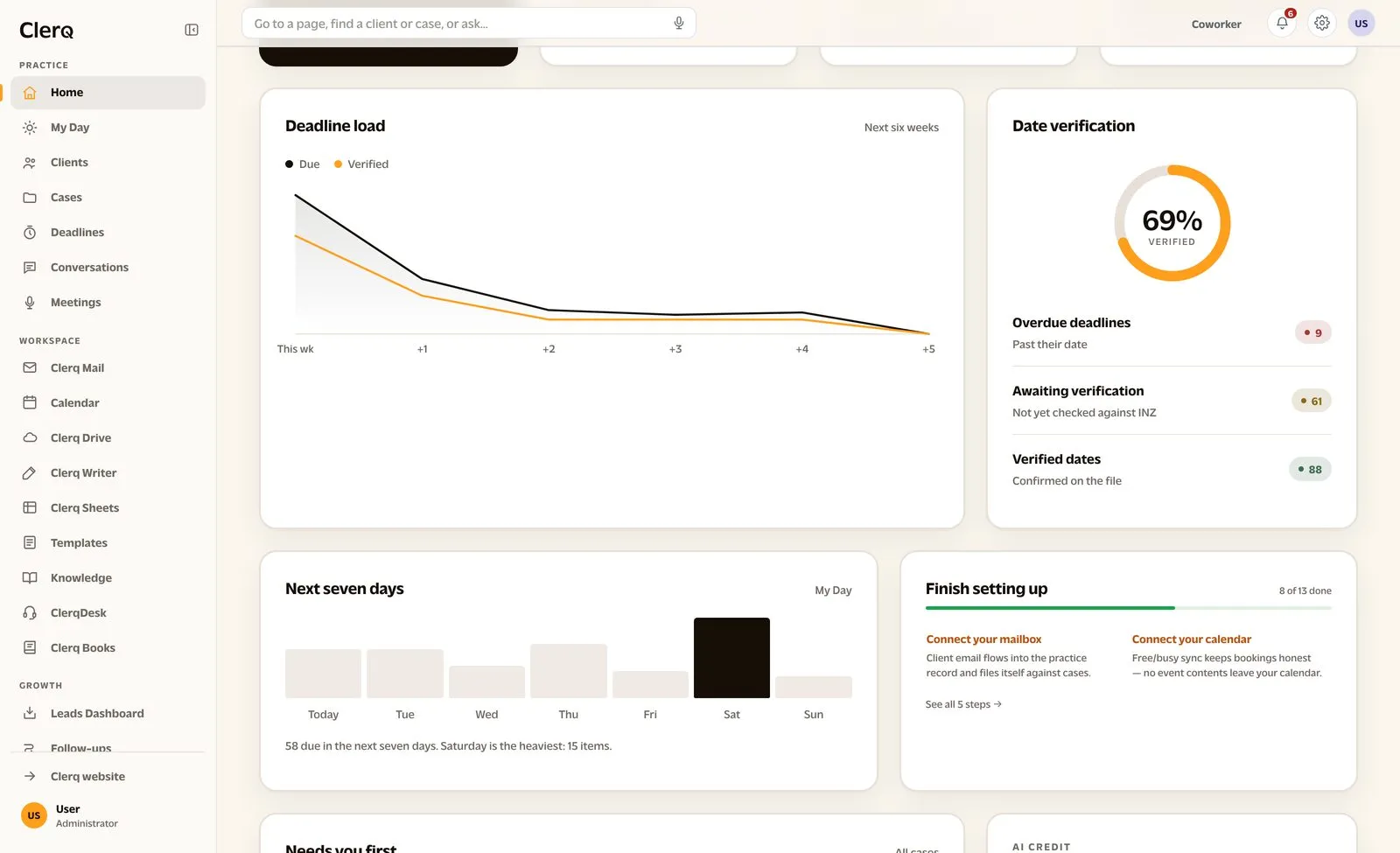
Task: Open Overdue deadlines row with 9 badge
Action: 1172,332
